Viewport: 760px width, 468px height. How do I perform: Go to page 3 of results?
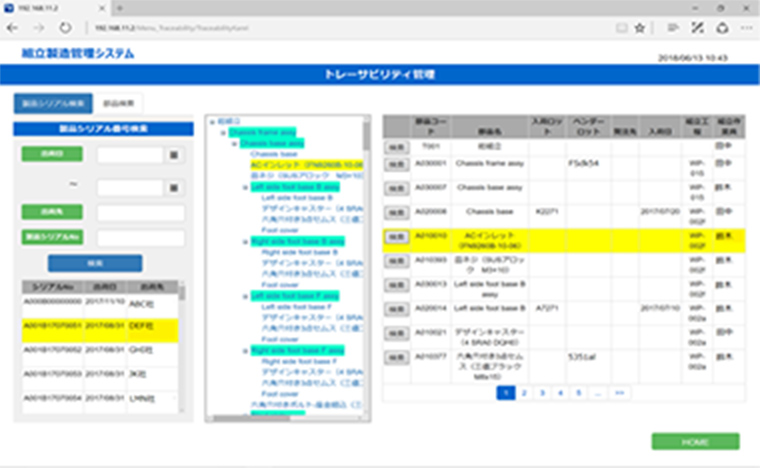coord(542,393)
